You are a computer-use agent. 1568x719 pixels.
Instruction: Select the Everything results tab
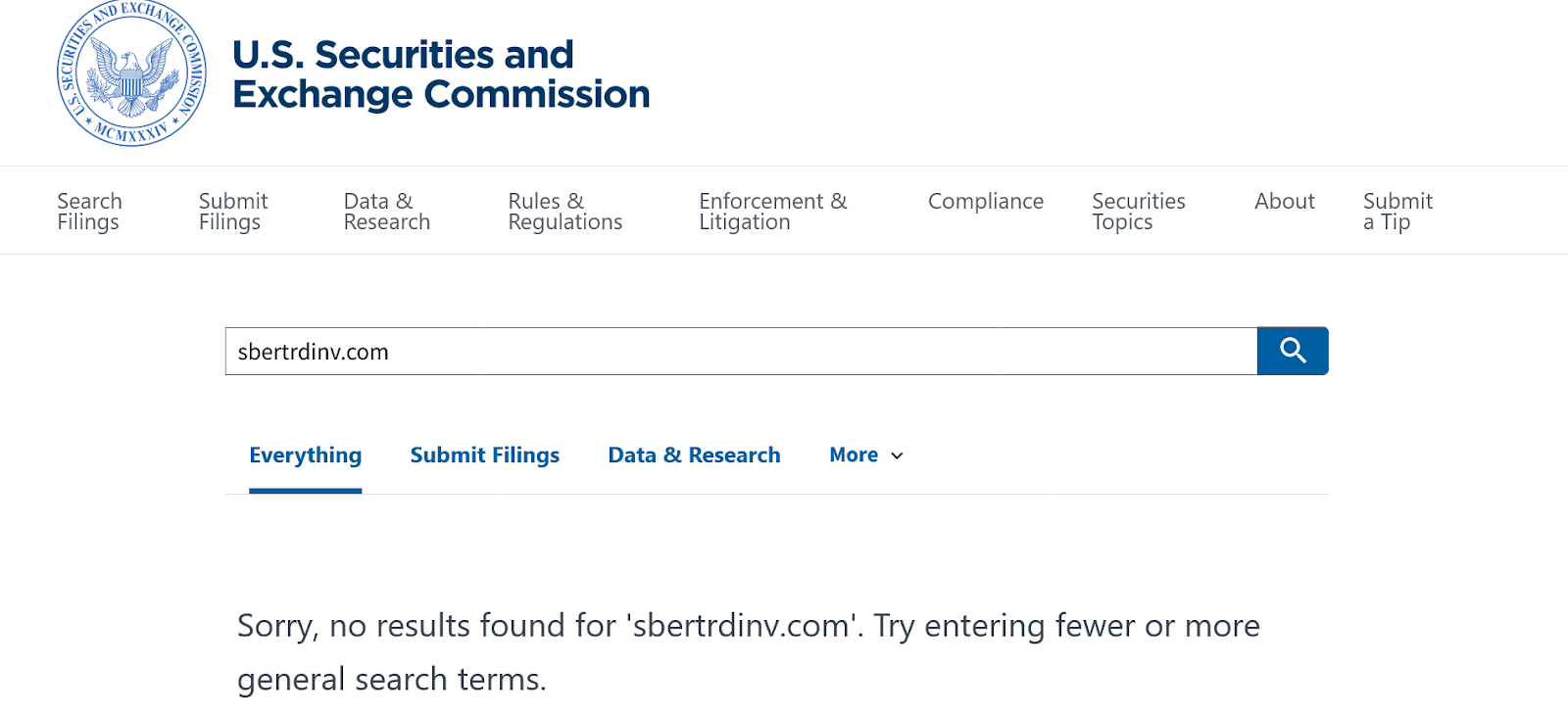point(305,455)
